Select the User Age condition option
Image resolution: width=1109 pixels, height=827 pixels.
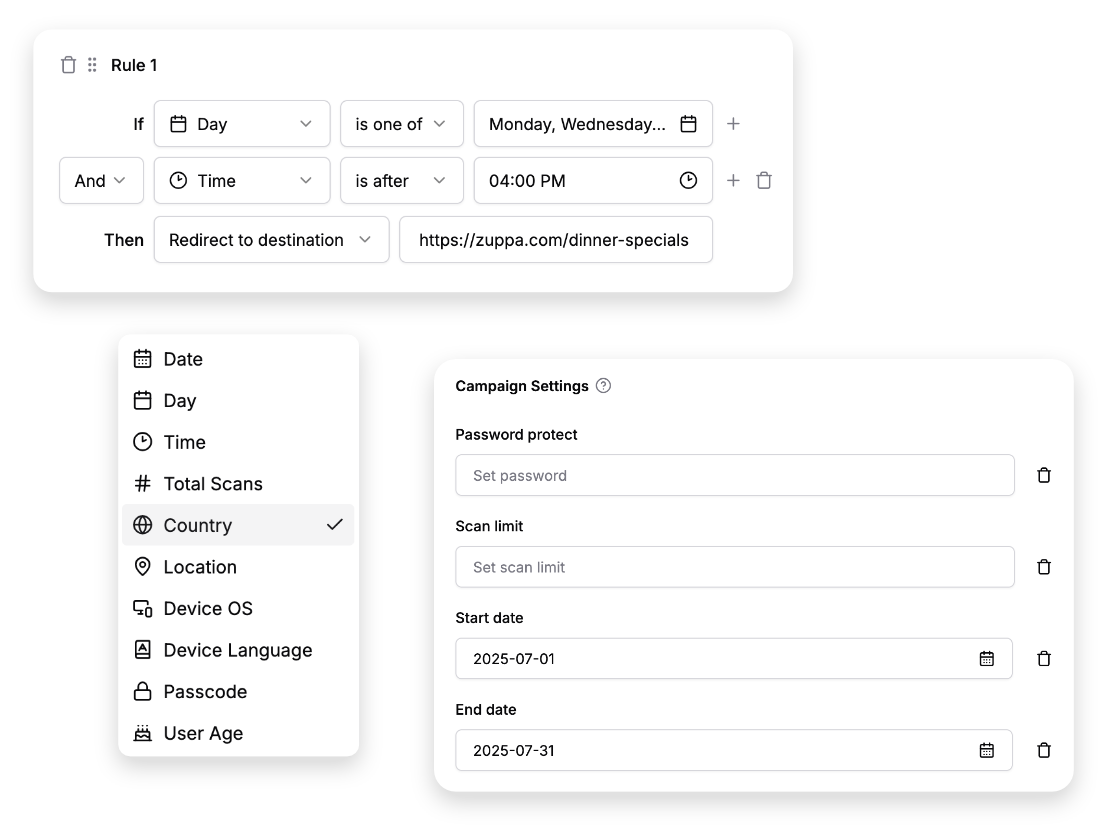[203, 733]
